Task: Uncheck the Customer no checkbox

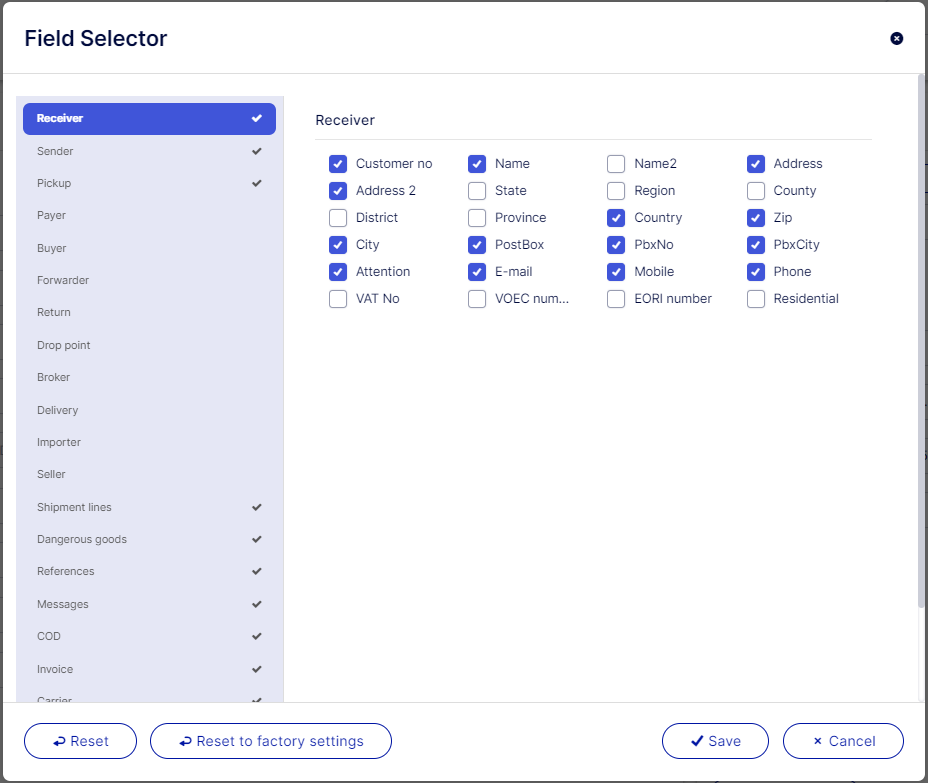Action: (338, 164)
